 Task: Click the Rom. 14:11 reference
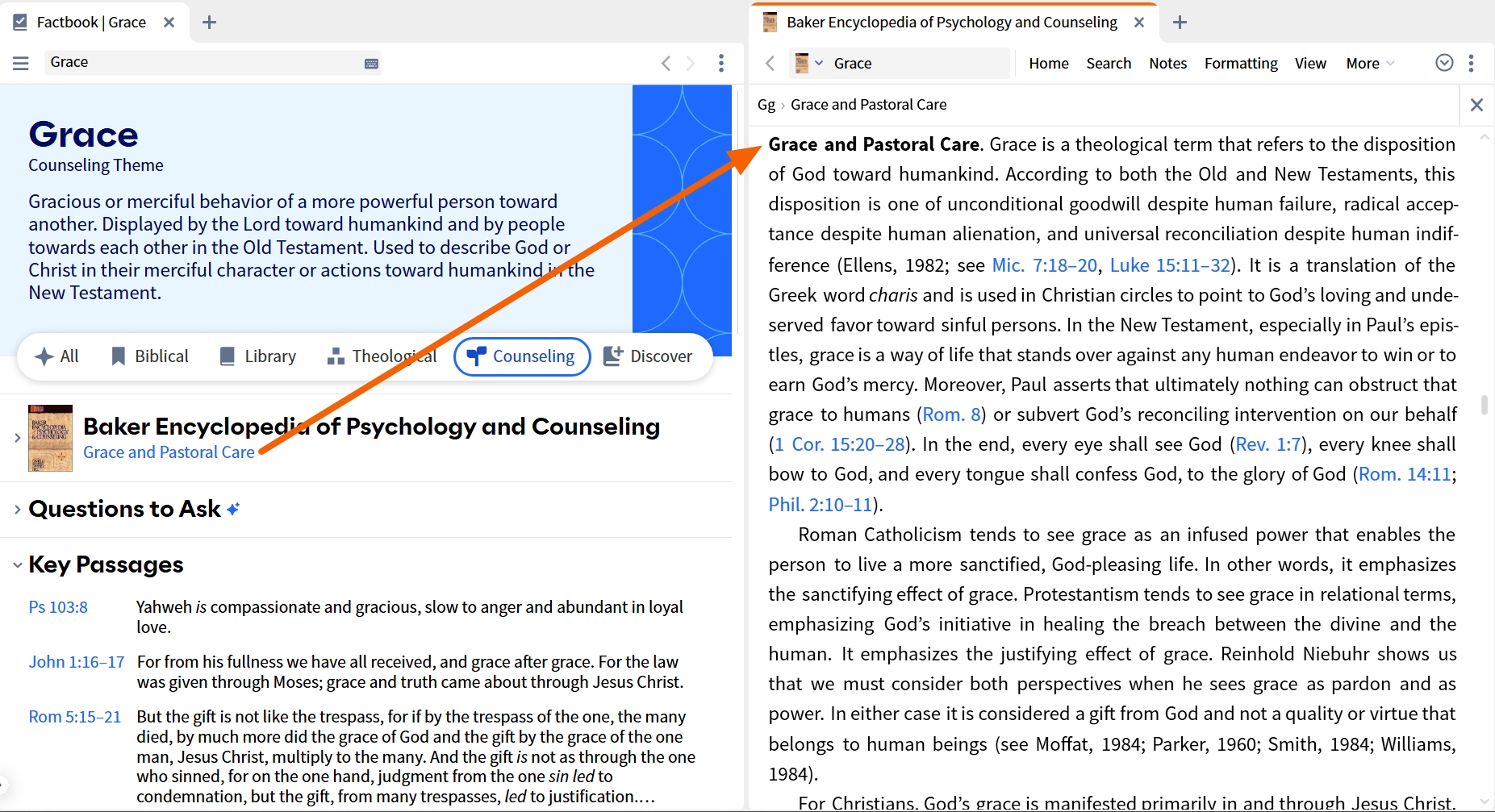click(1405, 474)
